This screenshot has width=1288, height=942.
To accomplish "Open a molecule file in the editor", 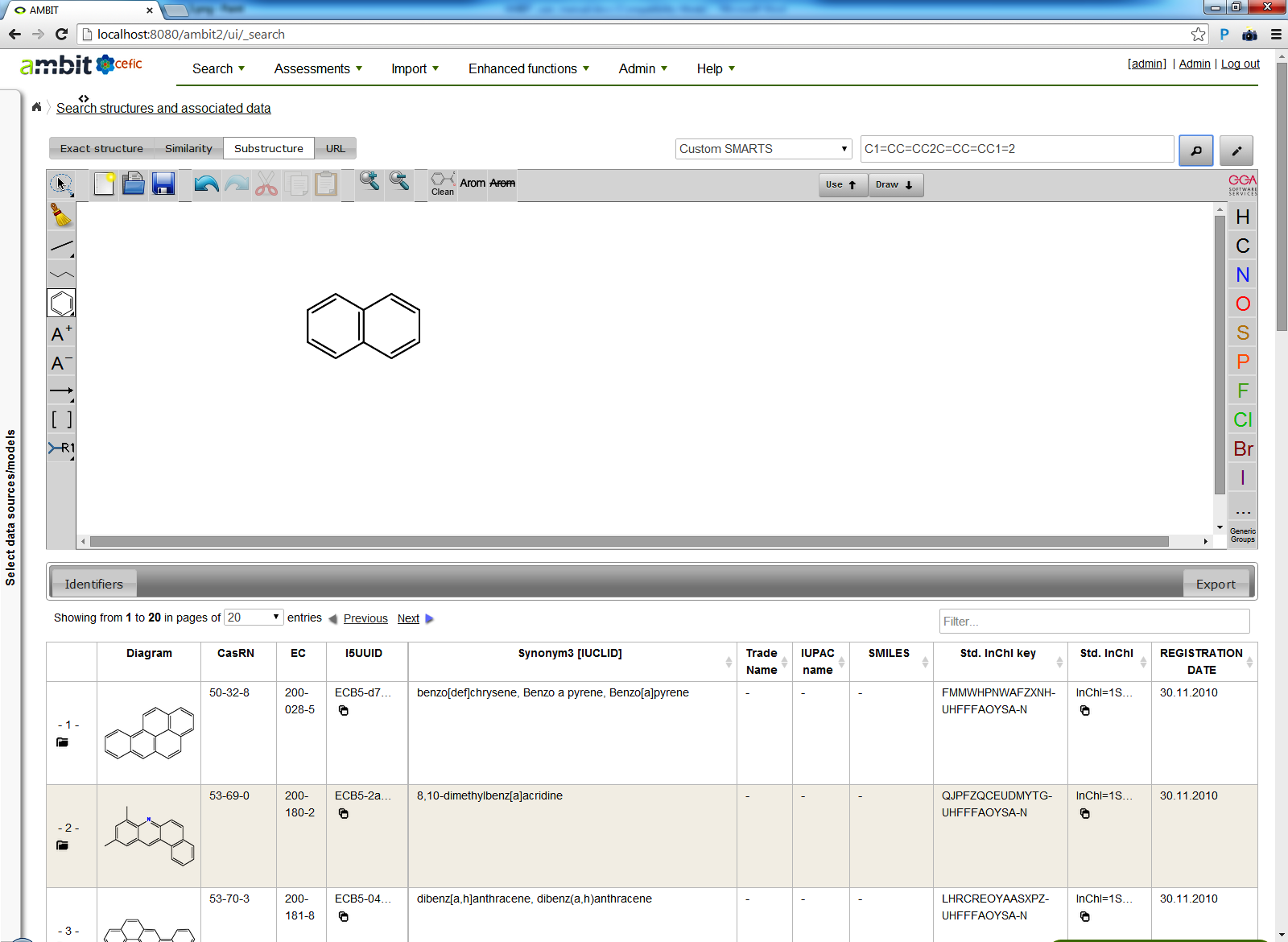I will click(x=134, y=184).
